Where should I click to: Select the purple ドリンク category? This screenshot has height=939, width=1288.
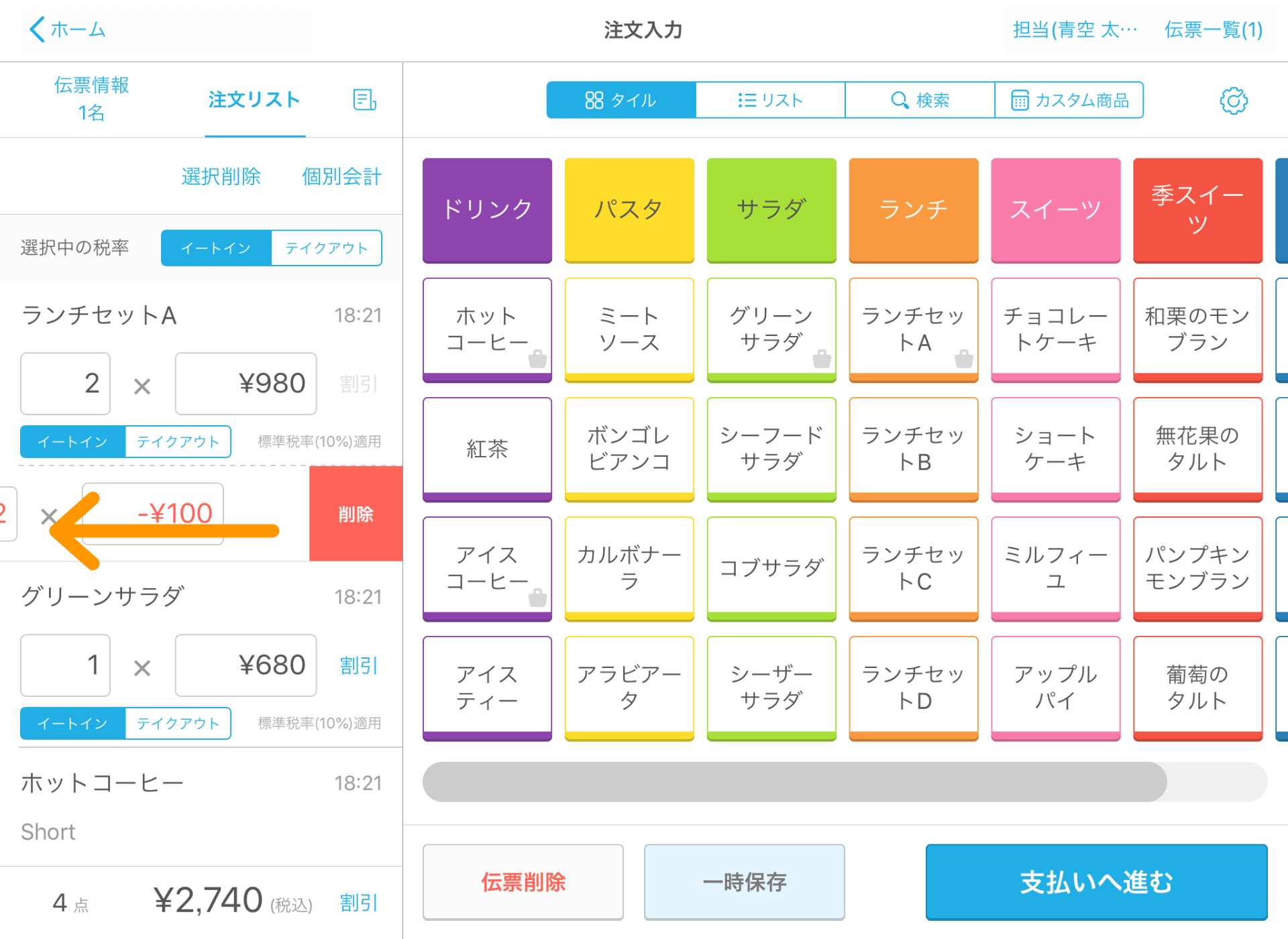[487, 210]
